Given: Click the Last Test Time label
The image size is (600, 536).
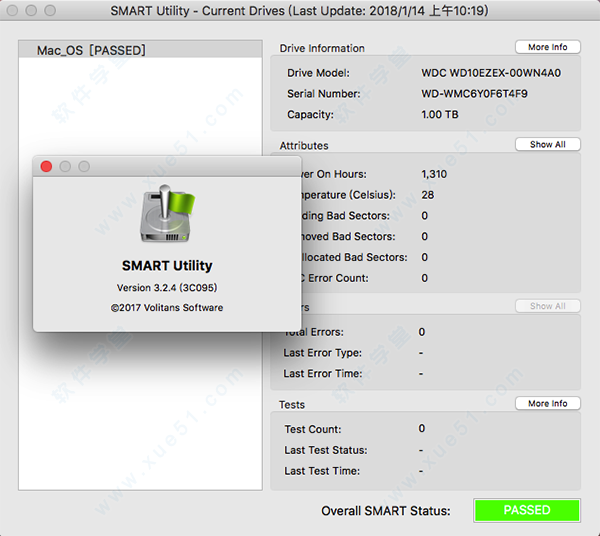Looking at the screenshot, I should pyautogui.click(x=322, y=471).
